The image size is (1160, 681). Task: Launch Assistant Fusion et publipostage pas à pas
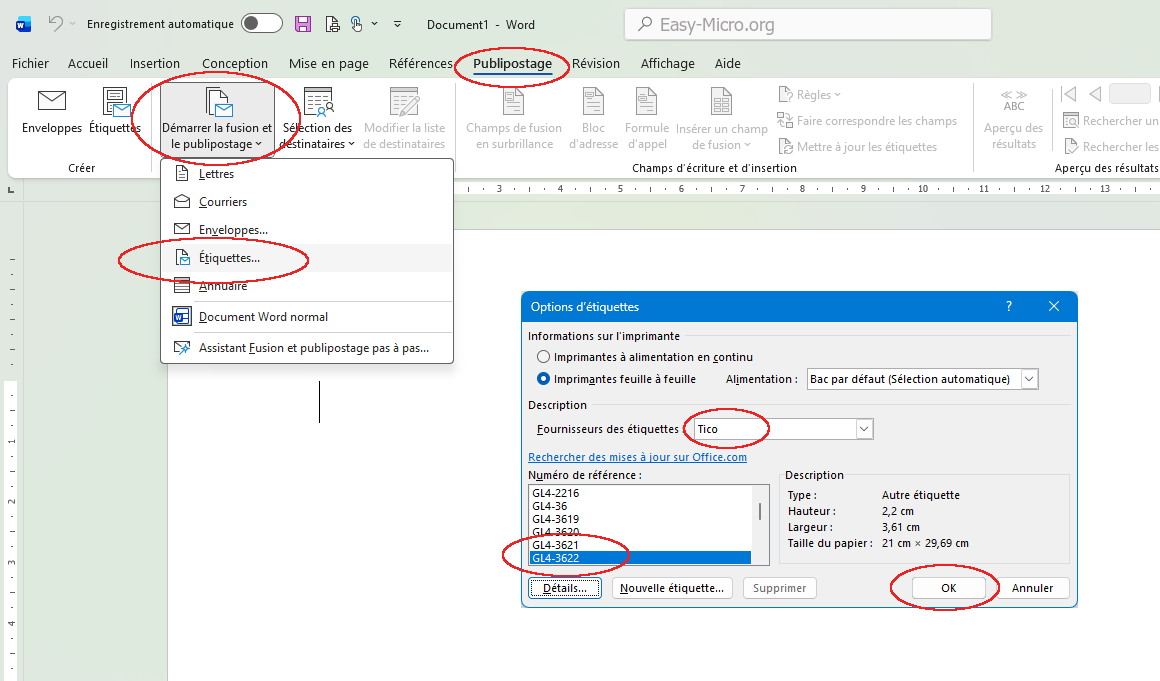point(312,349)
